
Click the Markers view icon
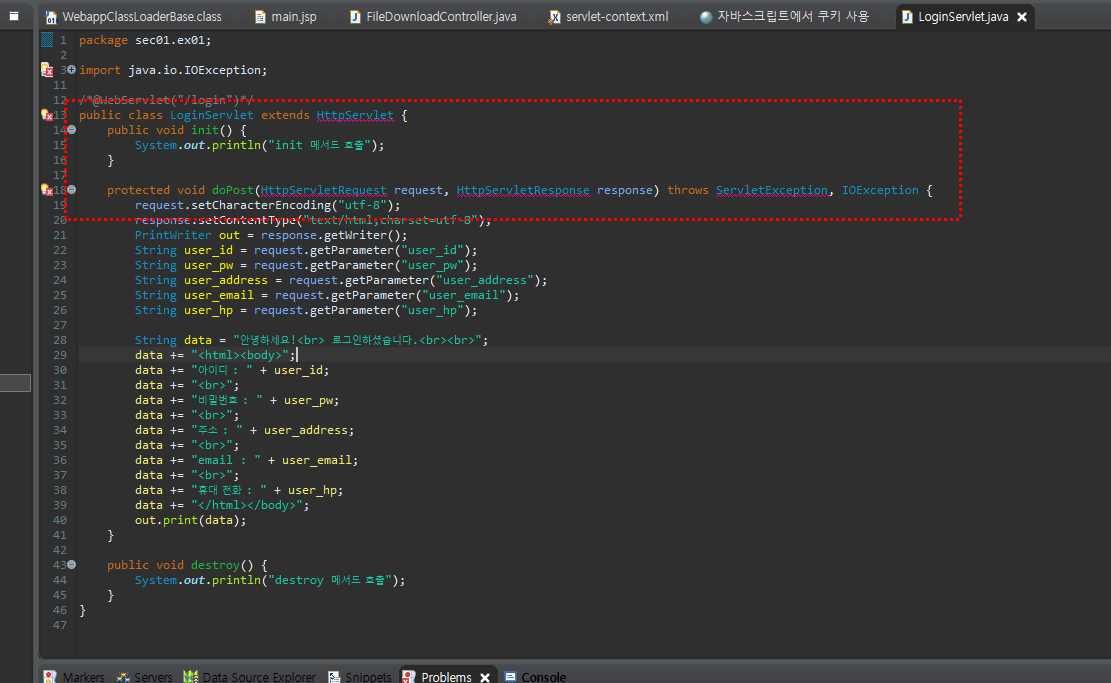click(x=50, y=677)
